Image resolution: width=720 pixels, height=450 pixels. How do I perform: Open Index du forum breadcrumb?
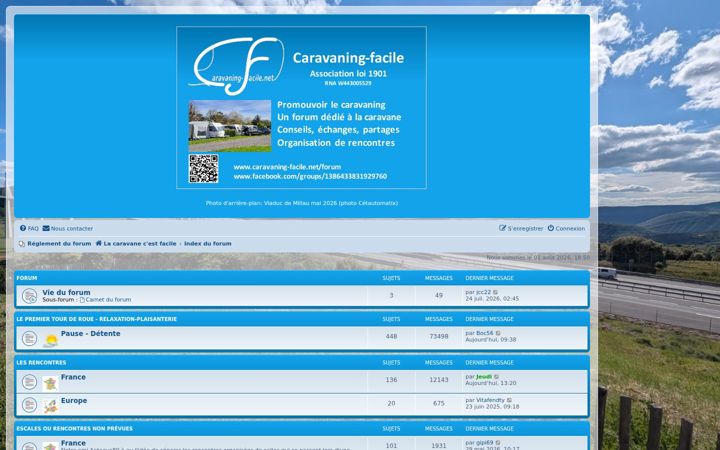coord(208,244)
